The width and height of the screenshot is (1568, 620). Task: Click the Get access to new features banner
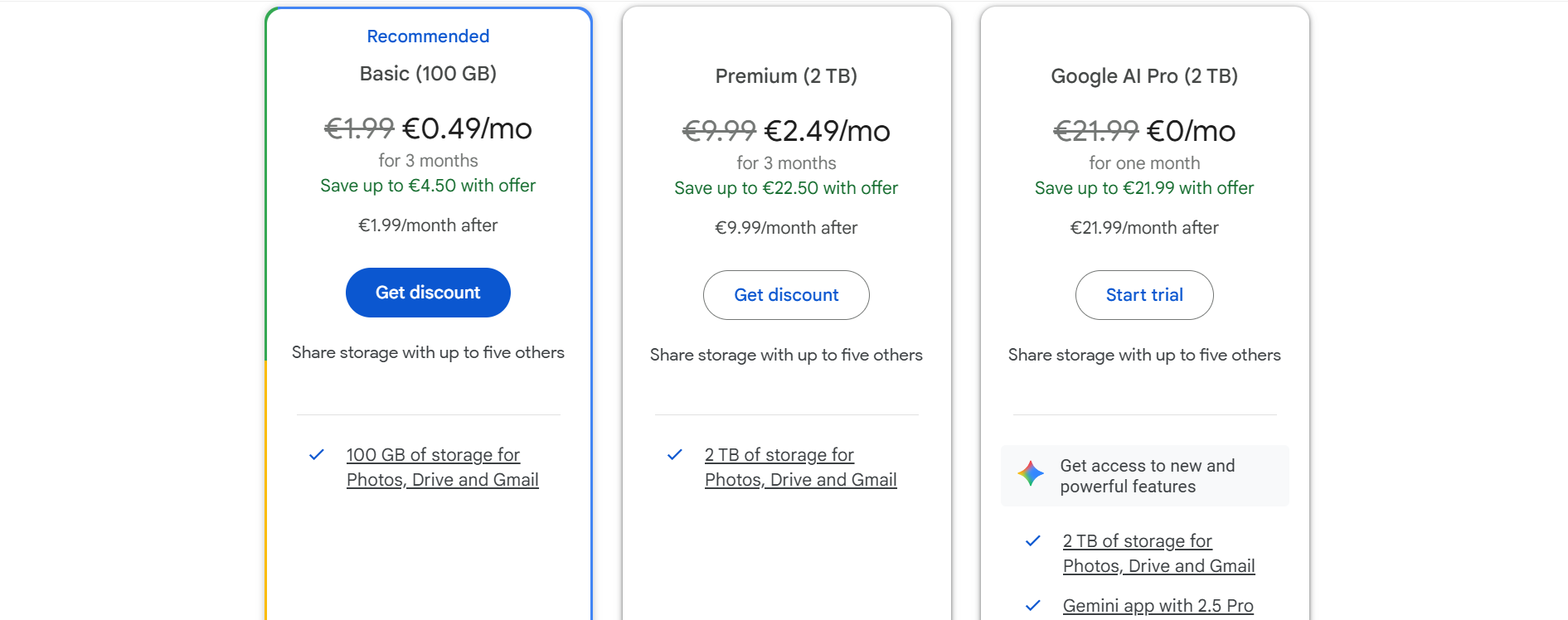tap(1147, 476)
